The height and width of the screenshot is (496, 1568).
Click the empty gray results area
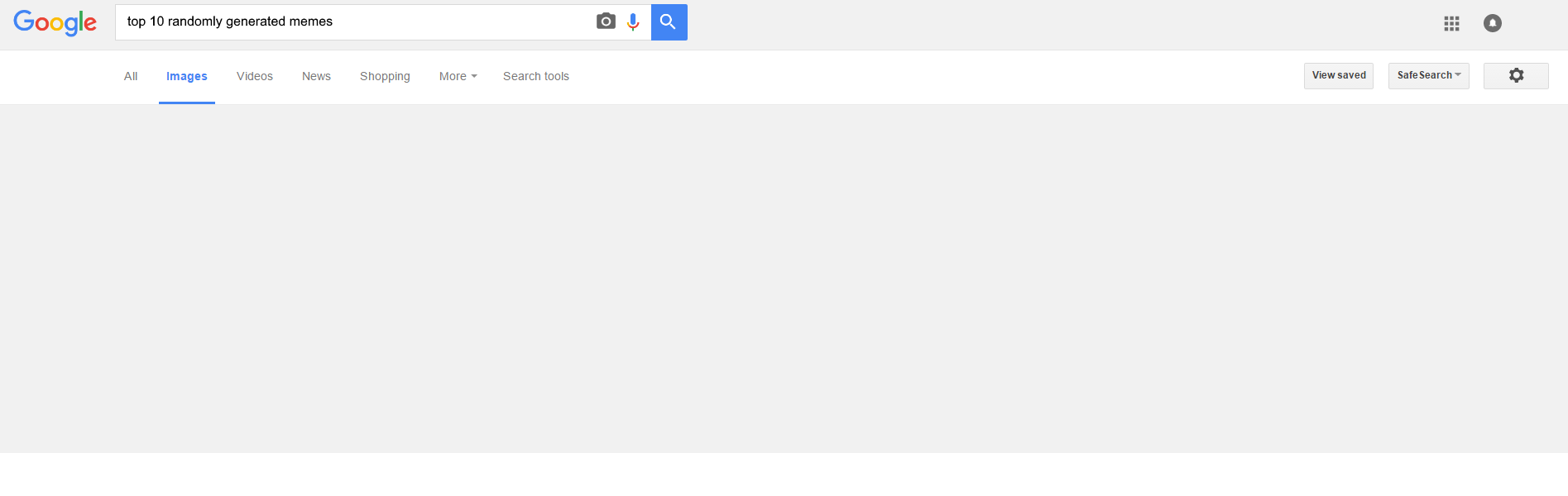pyautogui.click(x=784, y=279)
